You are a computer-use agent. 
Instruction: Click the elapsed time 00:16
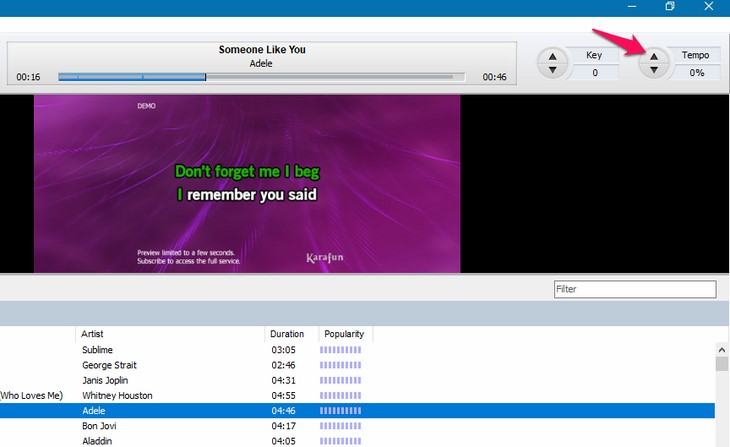(x=28, y=77)
